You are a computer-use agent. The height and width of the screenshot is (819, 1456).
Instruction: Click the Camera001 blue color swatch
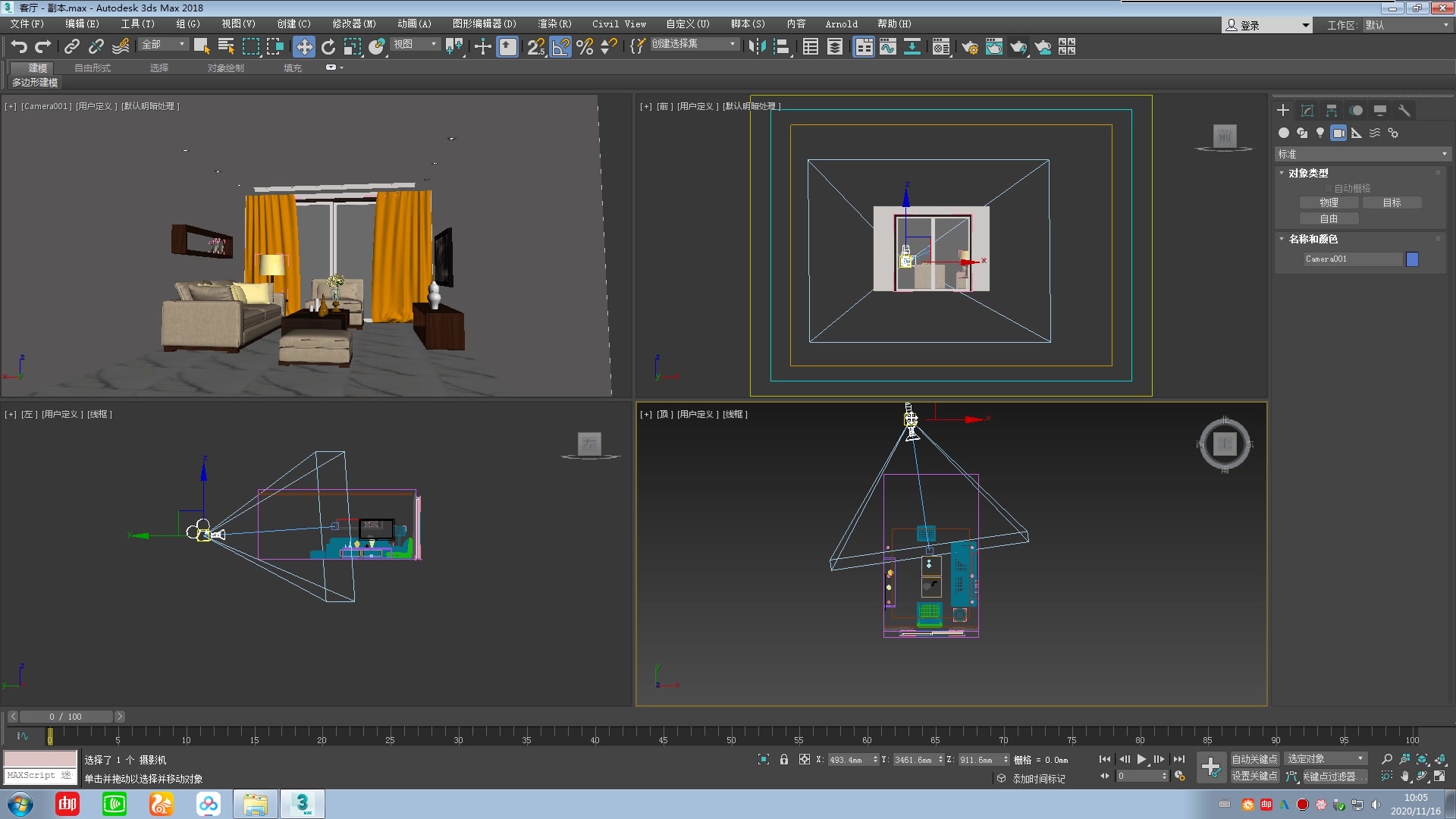(x=1412, y=259)
